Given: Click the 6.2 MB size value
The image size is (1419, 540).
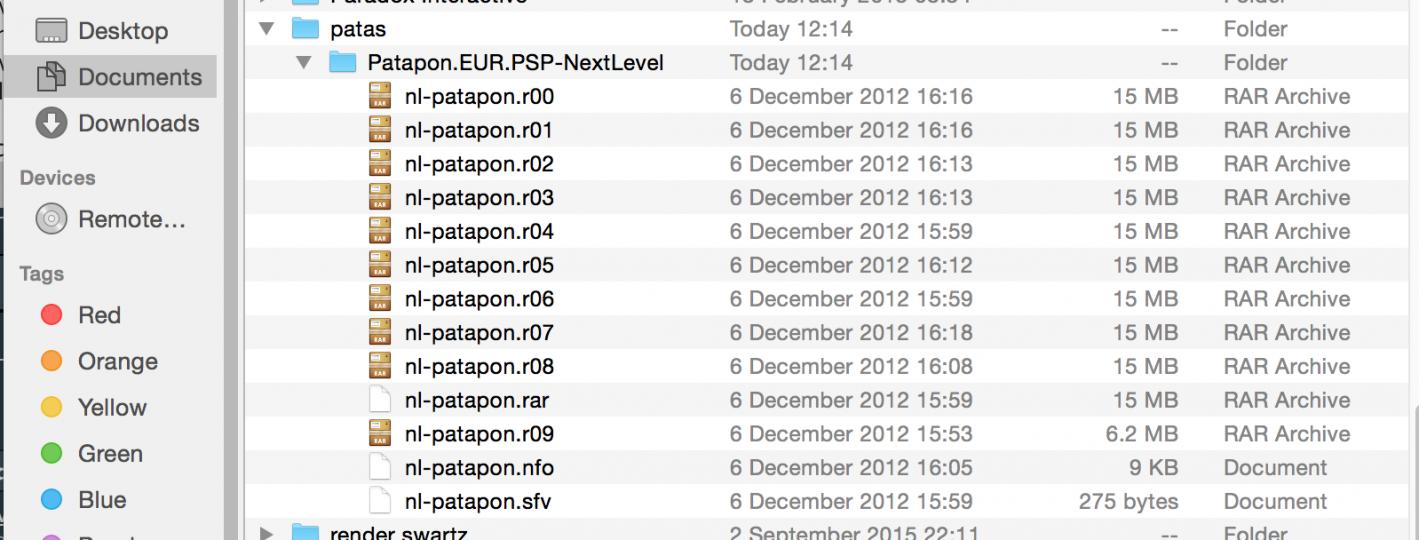Looking at the screenshot, I should (1143, 434).
